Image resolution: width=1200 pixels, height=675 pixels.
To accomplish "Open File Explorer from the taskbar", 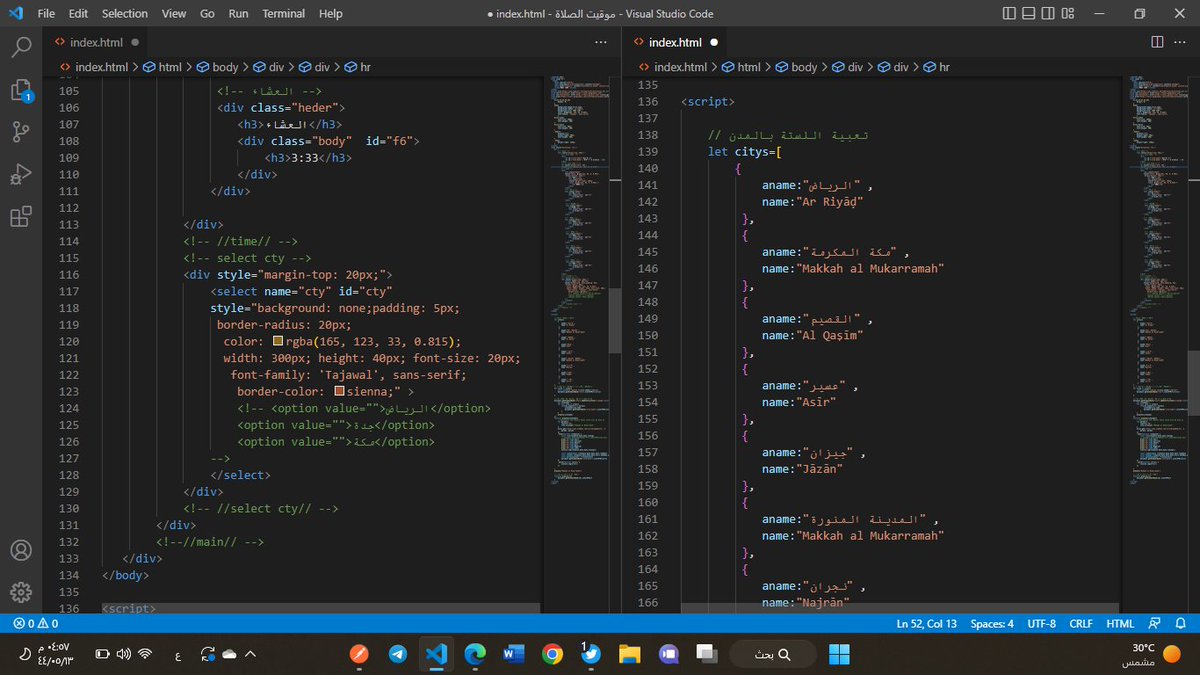I will tap(629, 654).
